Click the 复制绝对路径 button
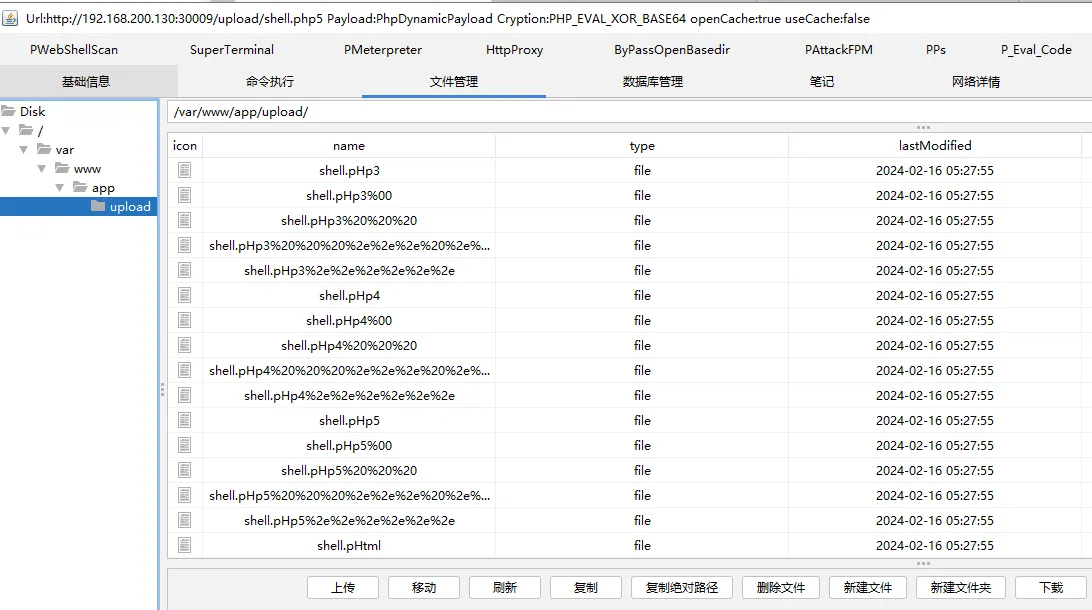Image resolution: width=1092 pixels, height=610 pixels. coord(682,588)
